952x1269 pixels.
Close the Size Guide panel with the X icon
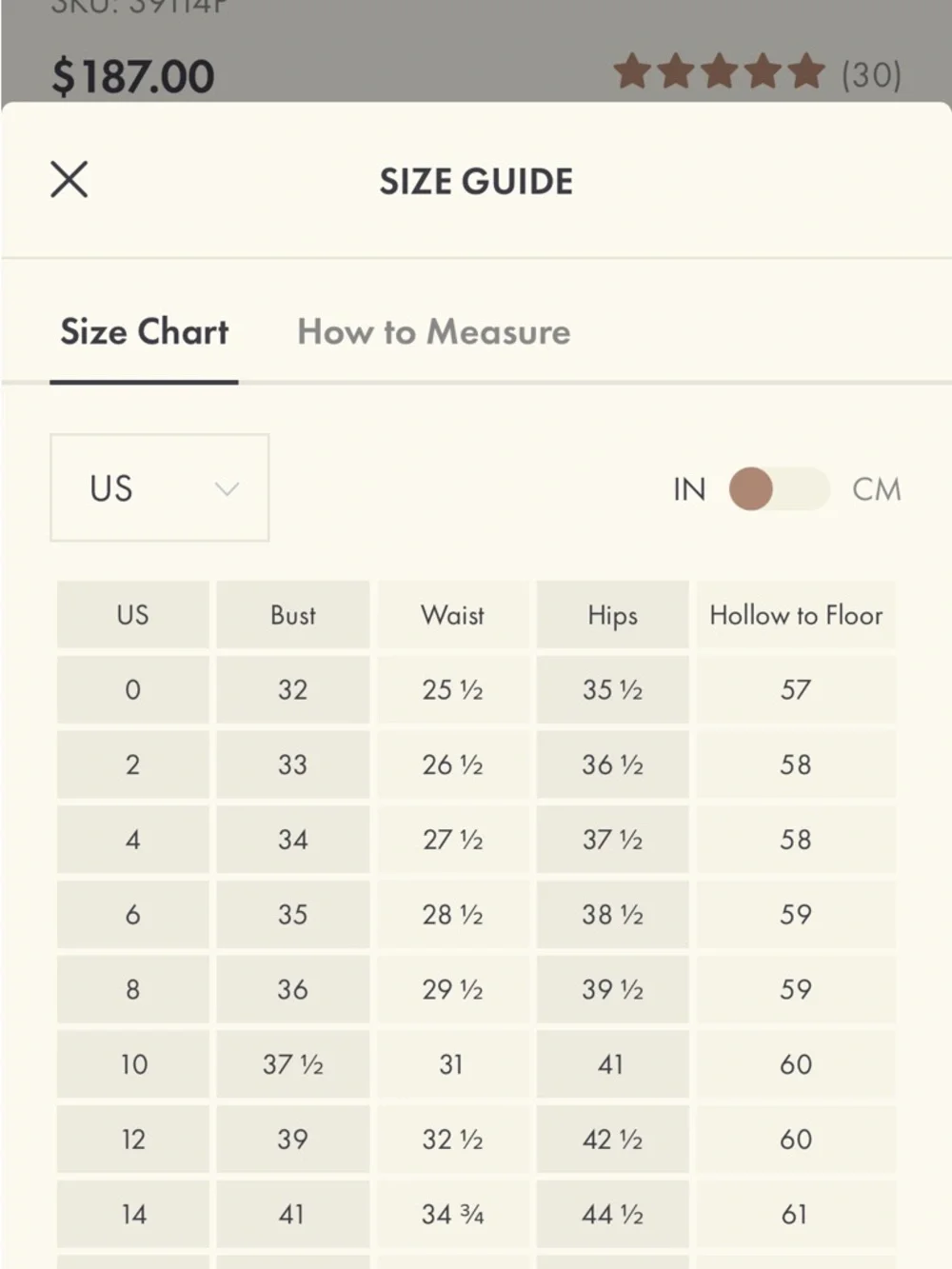pos(69,179)
